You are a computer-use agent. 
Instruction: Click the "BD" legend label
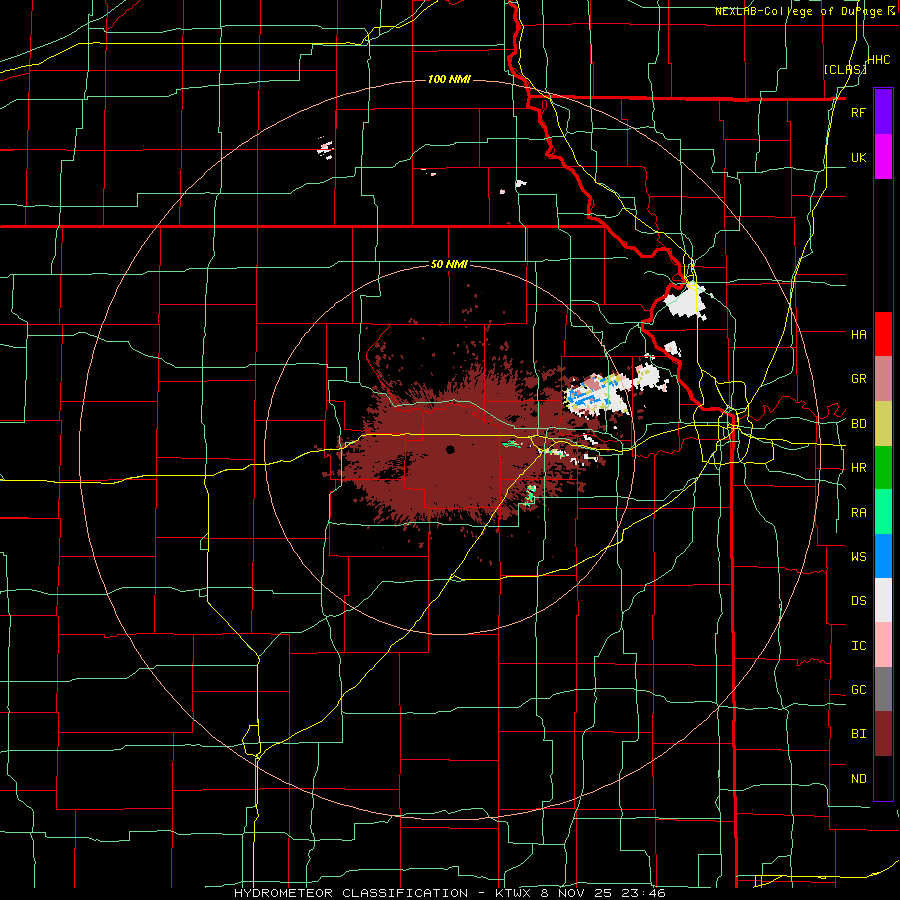tap(858, 424)
